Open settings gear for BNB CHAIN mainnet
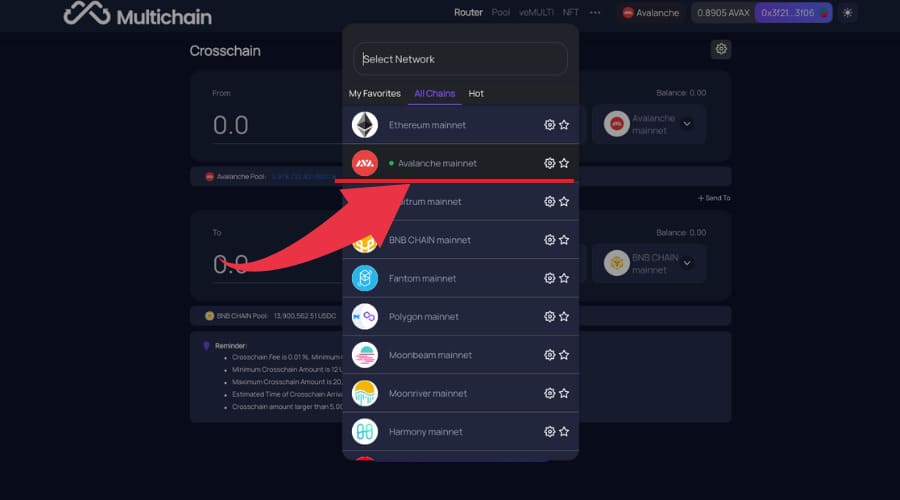The image size is (900, 500). (549, 240)
